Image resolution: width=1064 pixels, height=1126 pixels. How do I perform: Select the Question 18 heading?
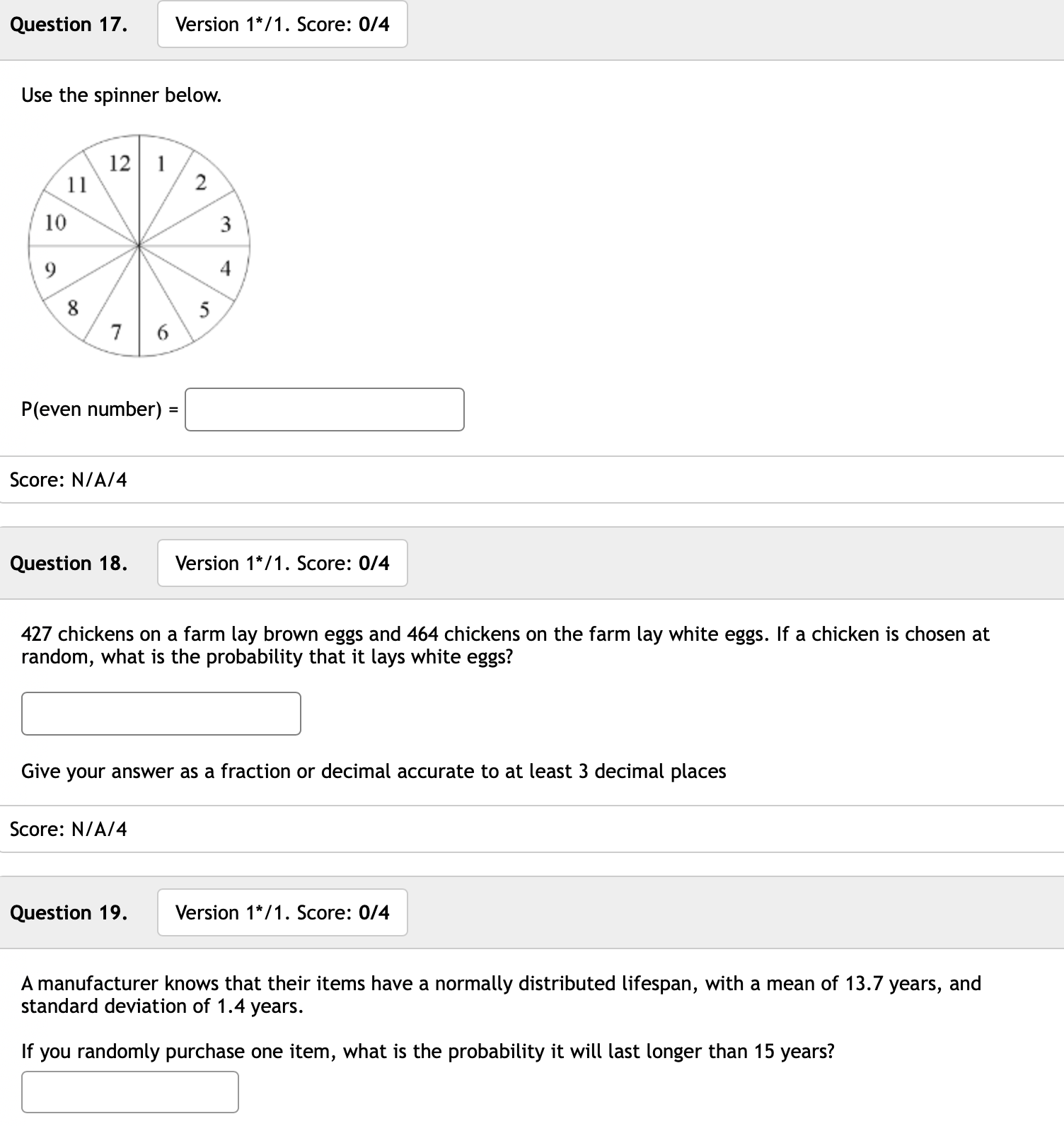pyautogui.click(x=69, y=564)
